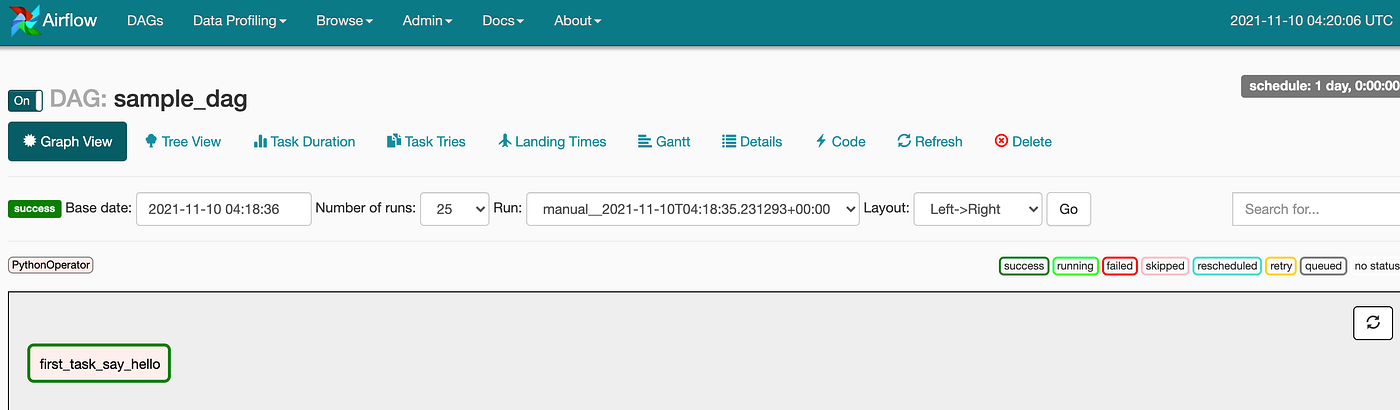
Task: Click the queued status legend
Action: pos(1323,266)
